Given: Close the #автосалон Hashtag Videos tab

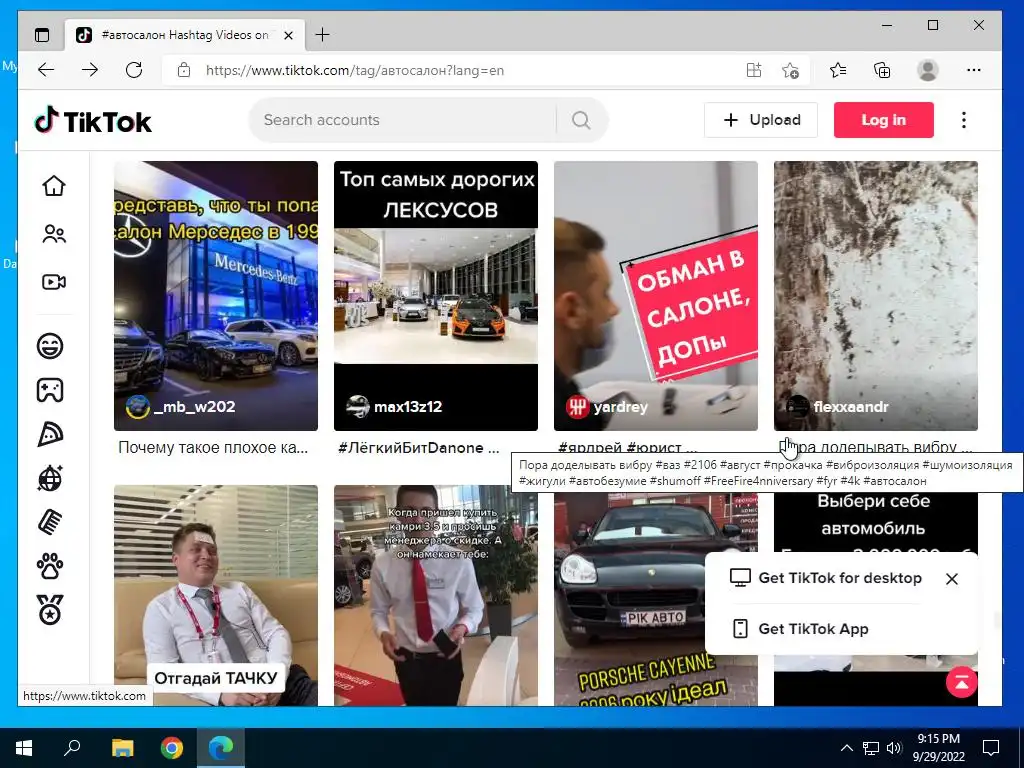Looking at the screenshot, I should click(x=288, y=35).
